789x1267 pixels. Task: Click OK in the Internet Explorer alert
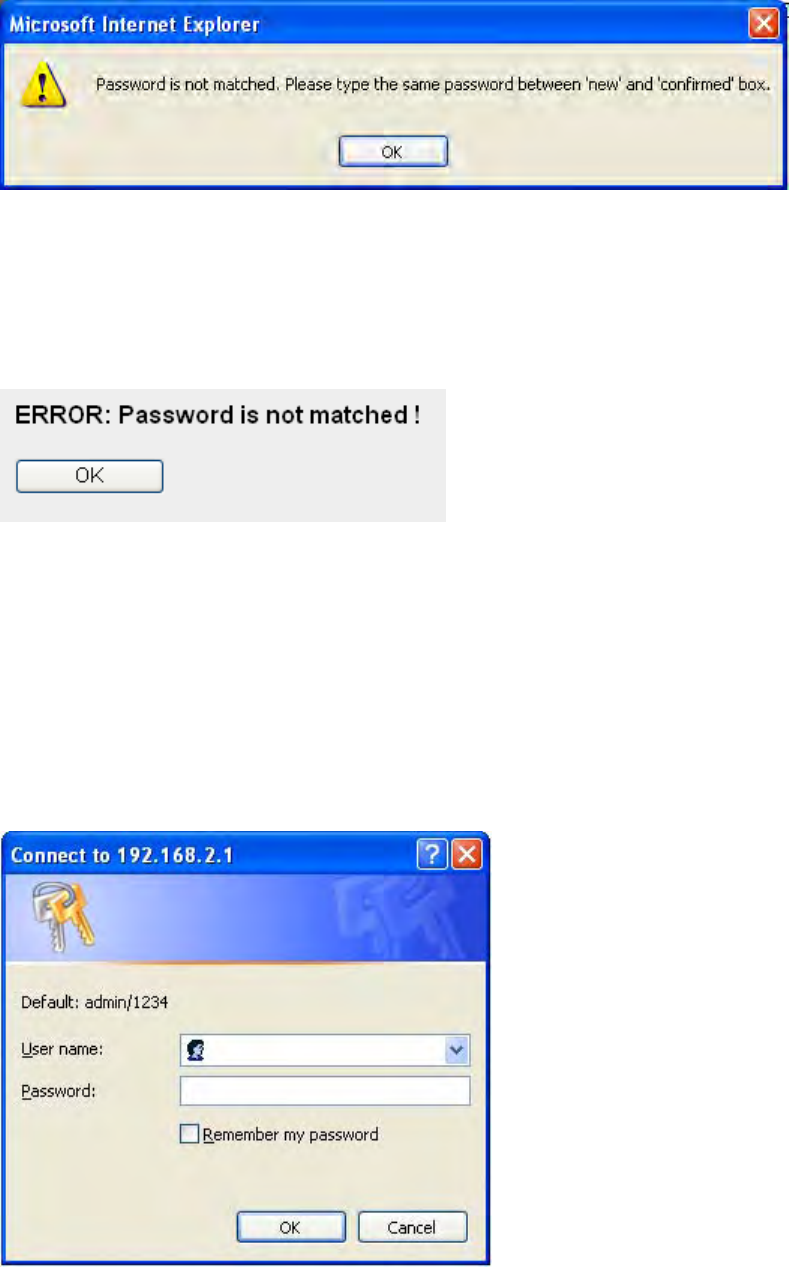click(x=394, y=152)
